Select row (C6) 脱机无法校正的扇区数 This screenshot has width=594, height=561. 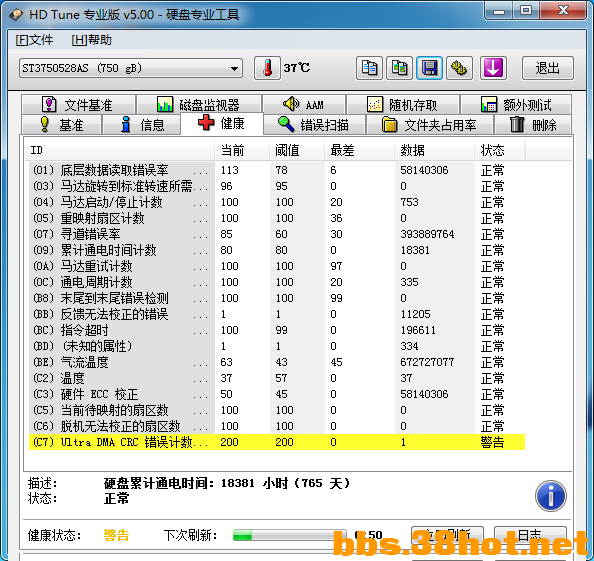[277, 426]
